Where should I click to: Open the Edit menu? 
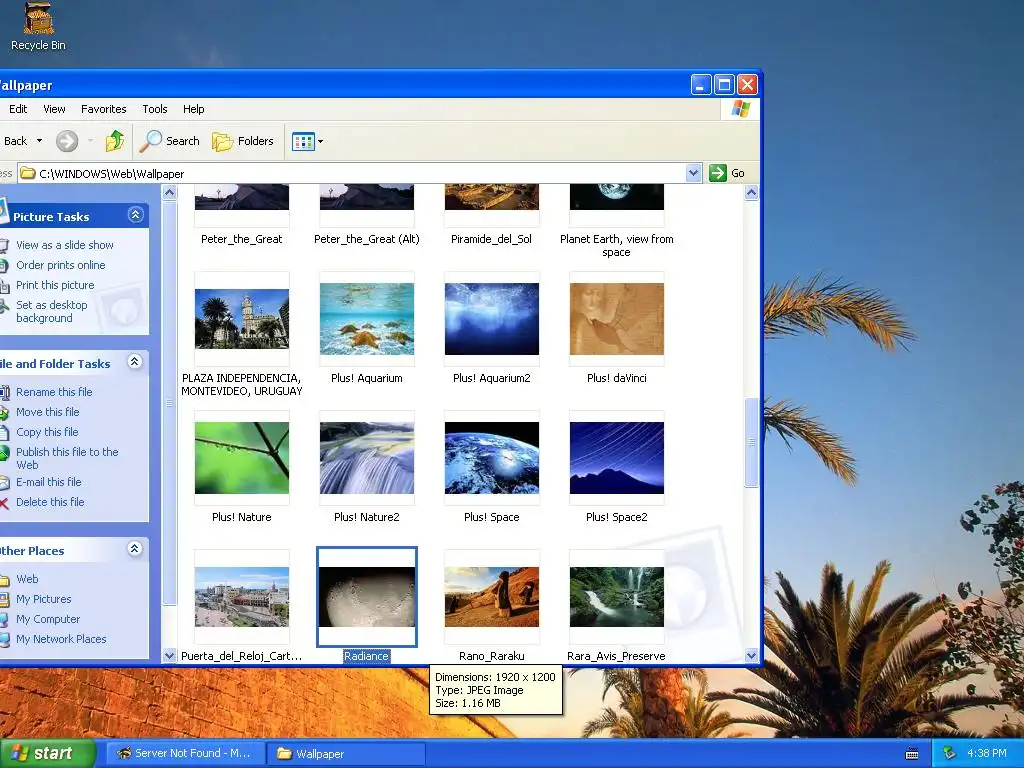point(18,109)
